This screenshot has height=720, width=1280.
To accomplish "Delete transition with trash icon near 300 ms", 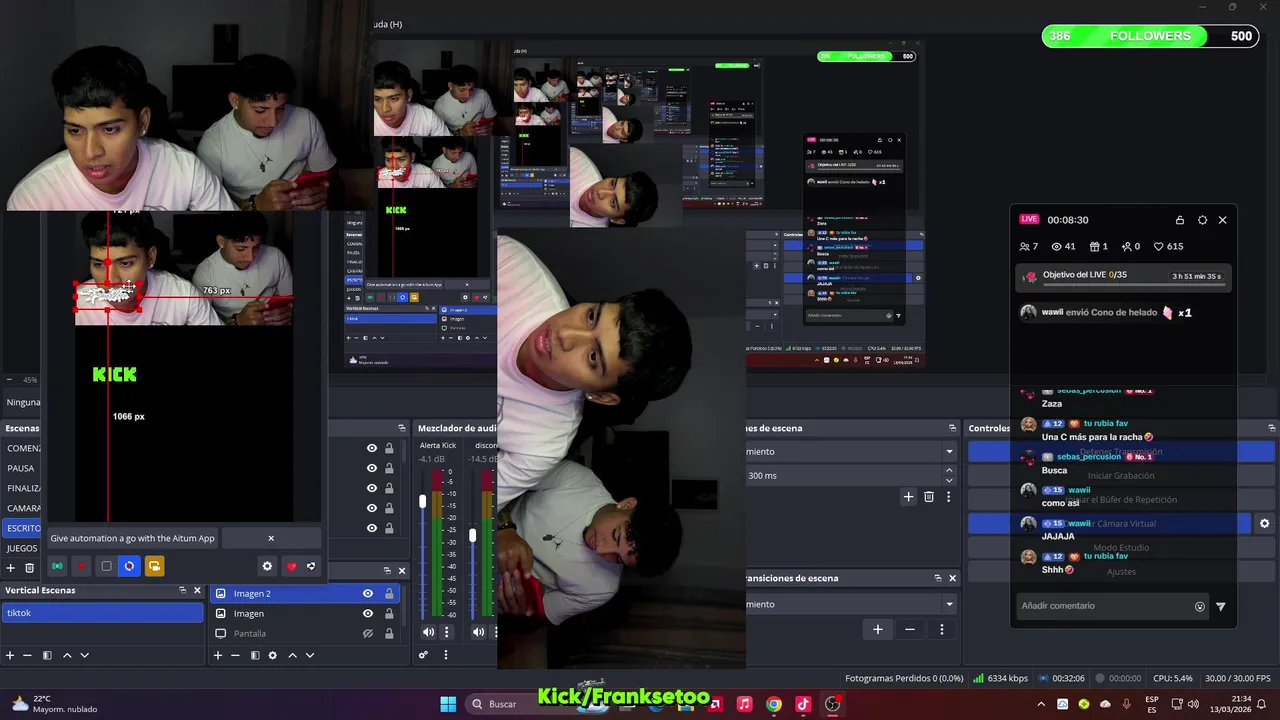I will tap(929, 496).
